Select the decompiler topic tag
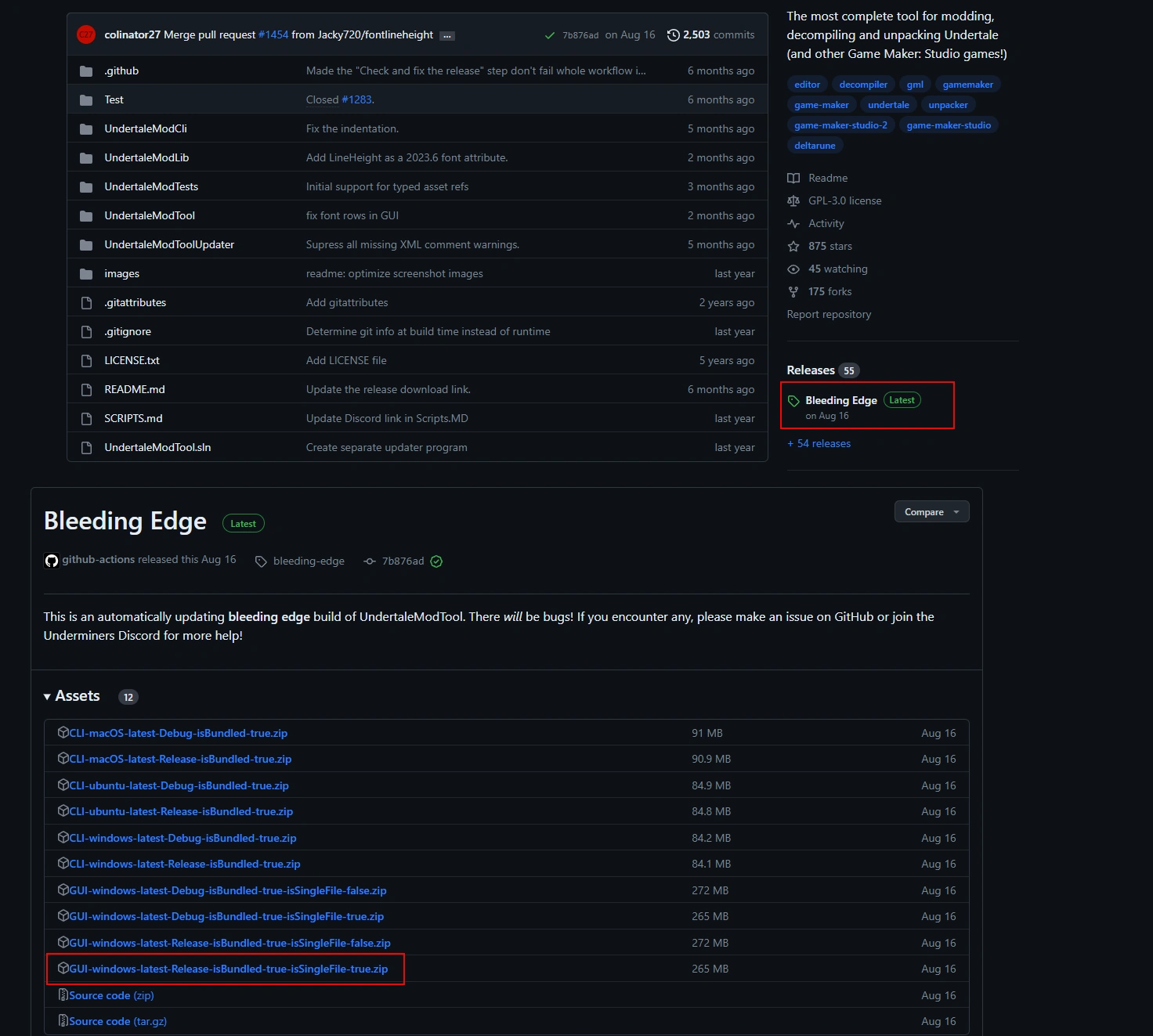 pyautogui.click(x=863, y=85)
